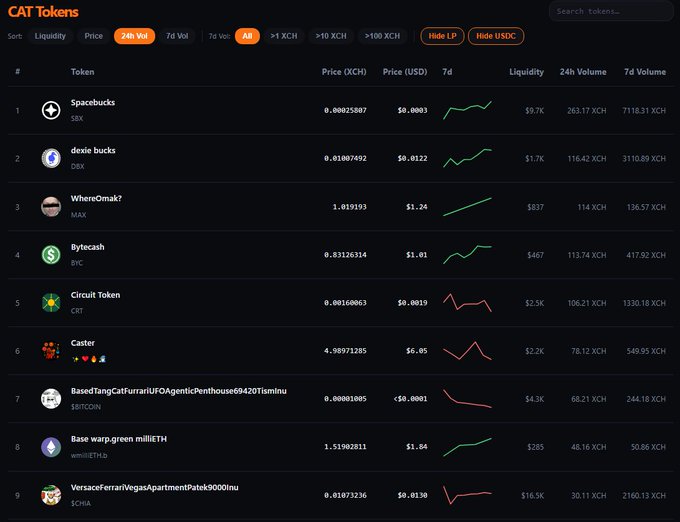The image size is (680, 522).
Task: Open the Circuit Token name link
Action: 95,295
